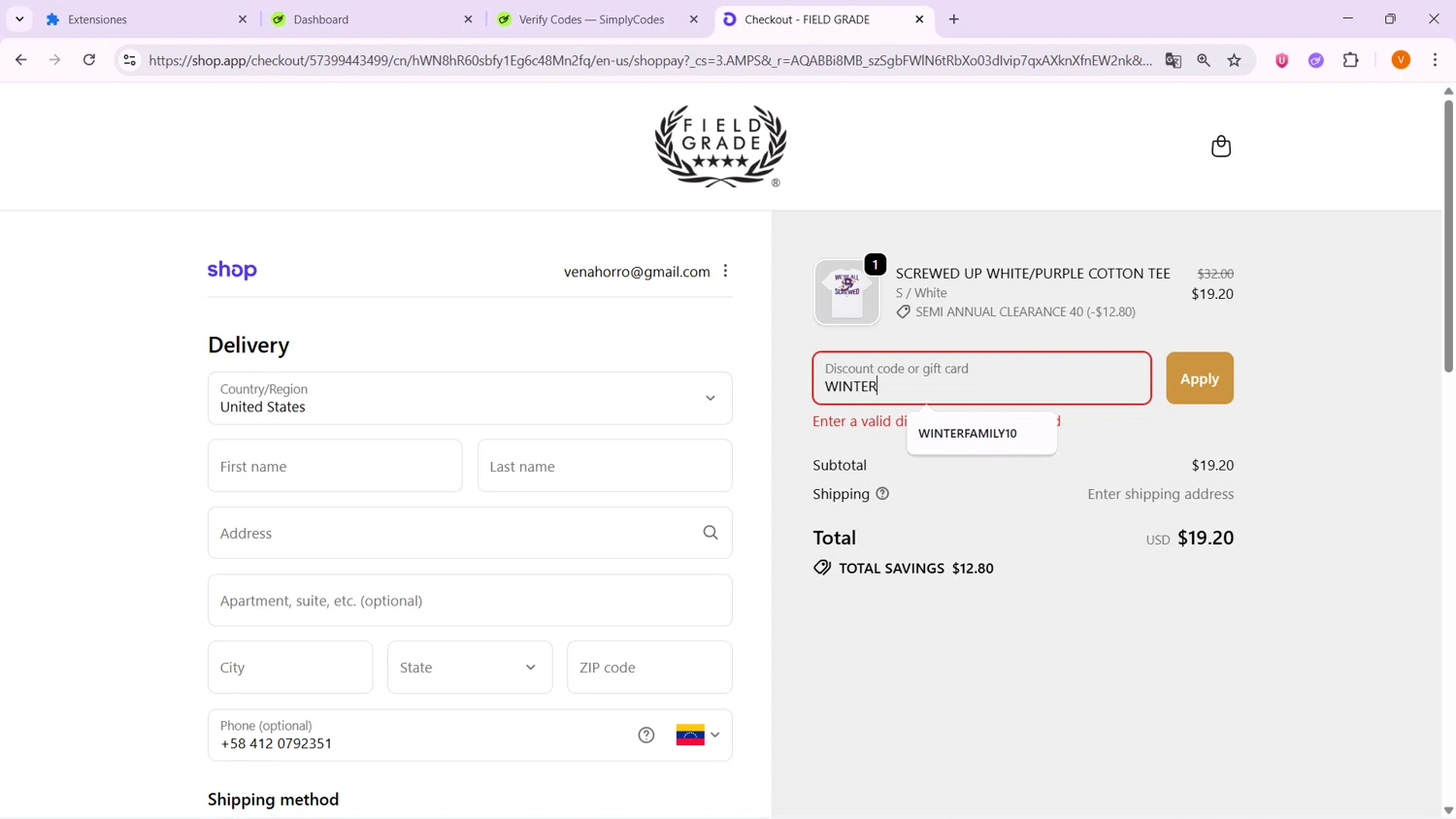The width and height of the screenshot is (1456, 819).
Task: Click the browser URL address bar
Action: click(650, 60)
